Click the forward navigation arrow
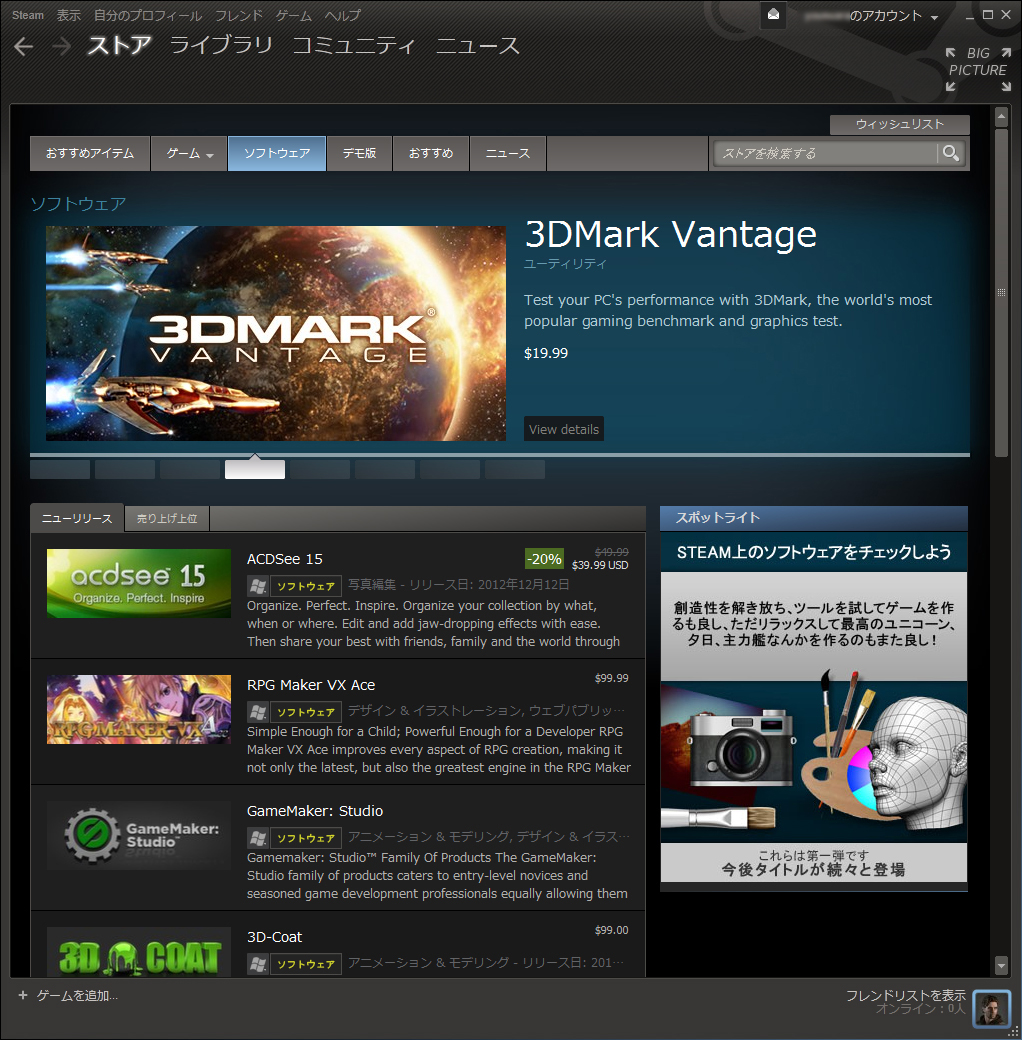This screenshot has width=1022, height=1040. coord(61,46)
